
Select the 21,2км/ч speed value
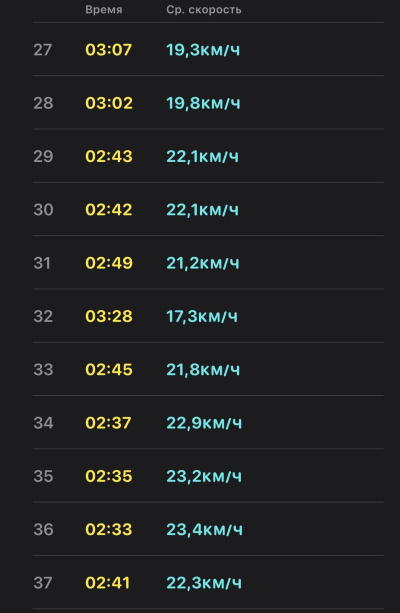click(x=203, y=263)
